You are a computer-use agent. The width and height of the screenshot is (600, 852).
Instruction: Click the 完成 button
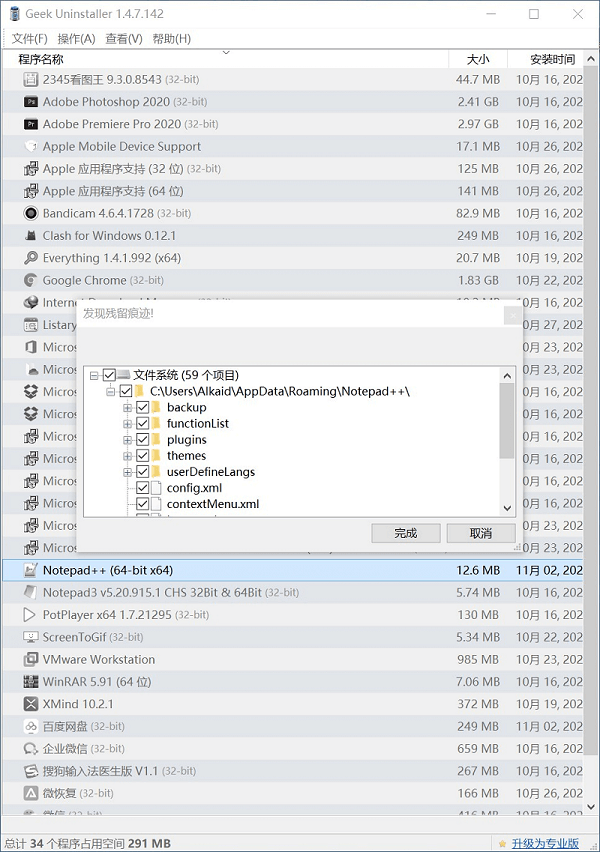[x=405, y=533]
